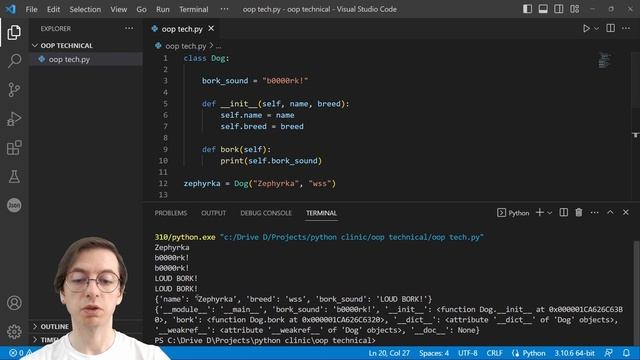
Task: Change encoding via UTF-8
Action: (467, 353)
